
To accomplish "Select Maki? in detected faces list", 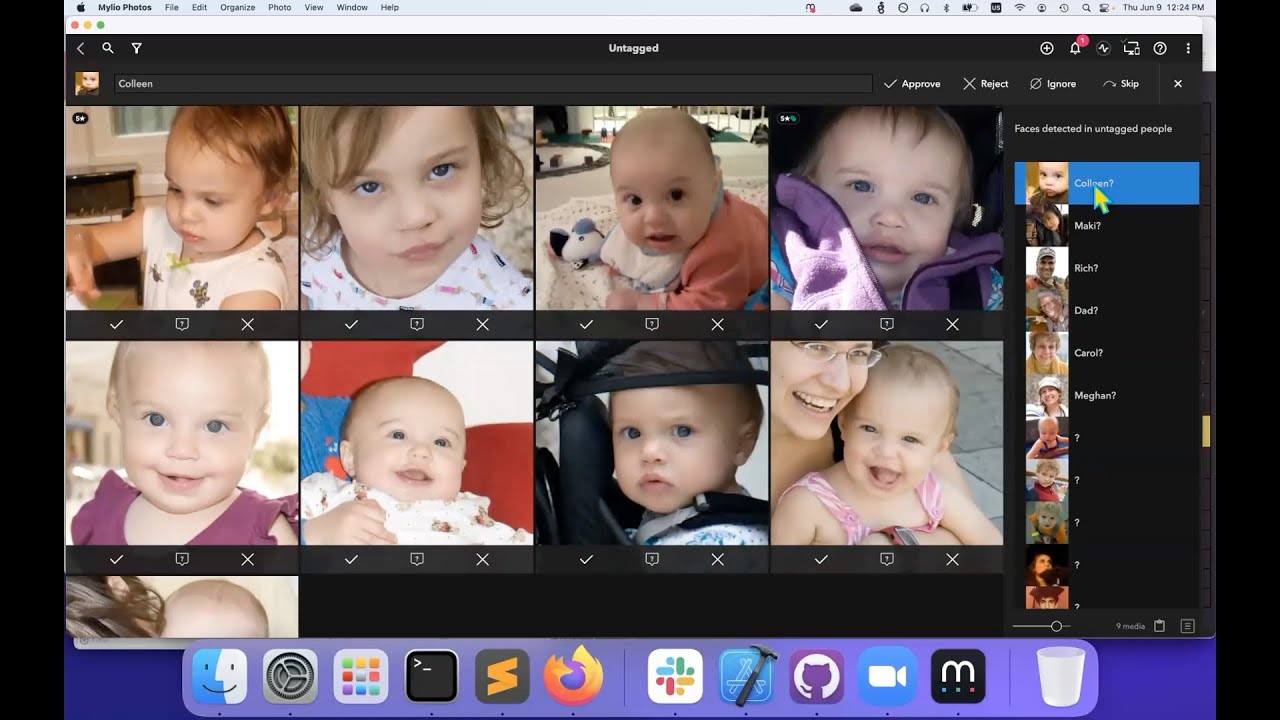I will coord(1107,226).
